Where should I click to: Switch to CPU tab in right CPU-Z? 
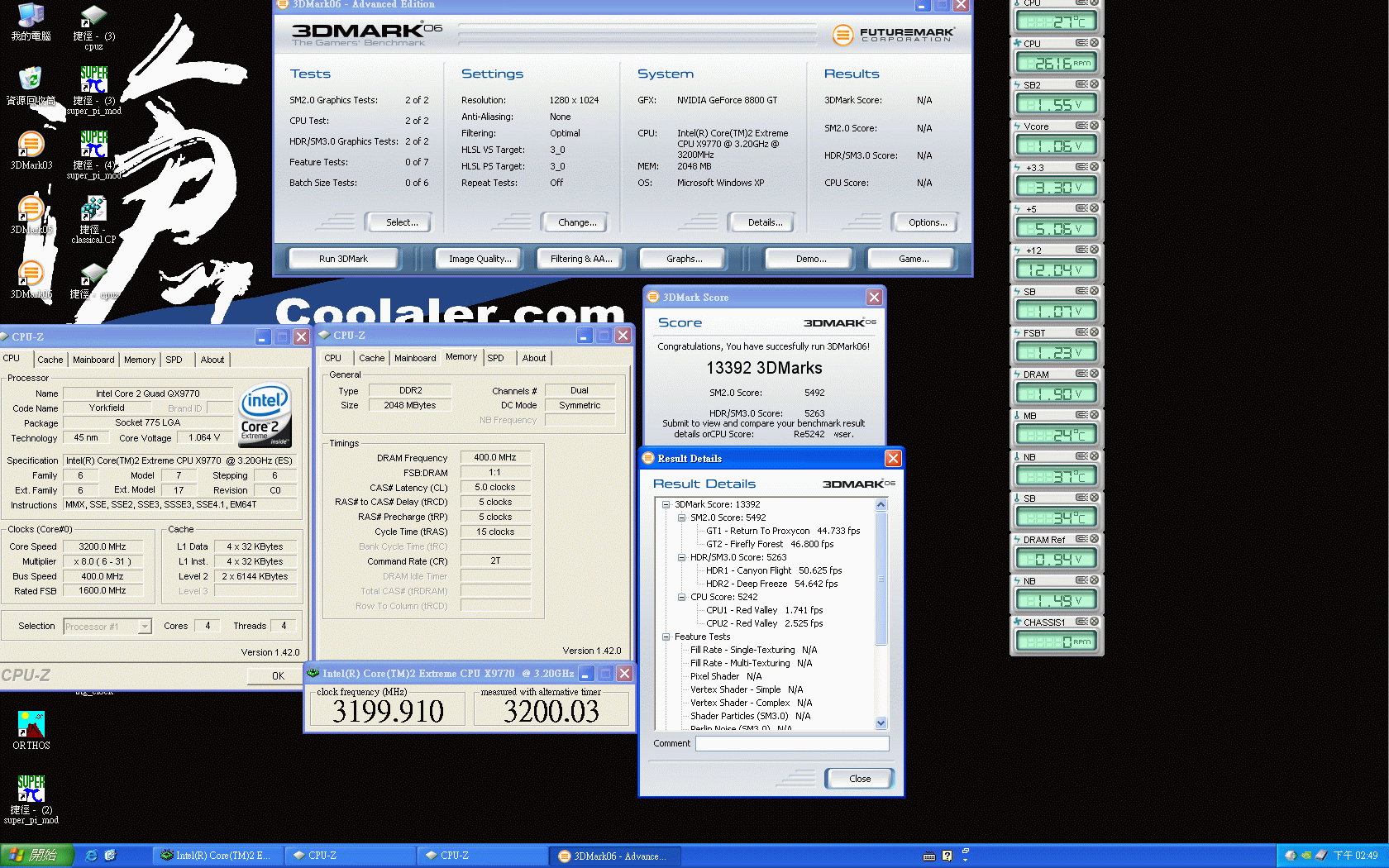[x=333, y=358]
